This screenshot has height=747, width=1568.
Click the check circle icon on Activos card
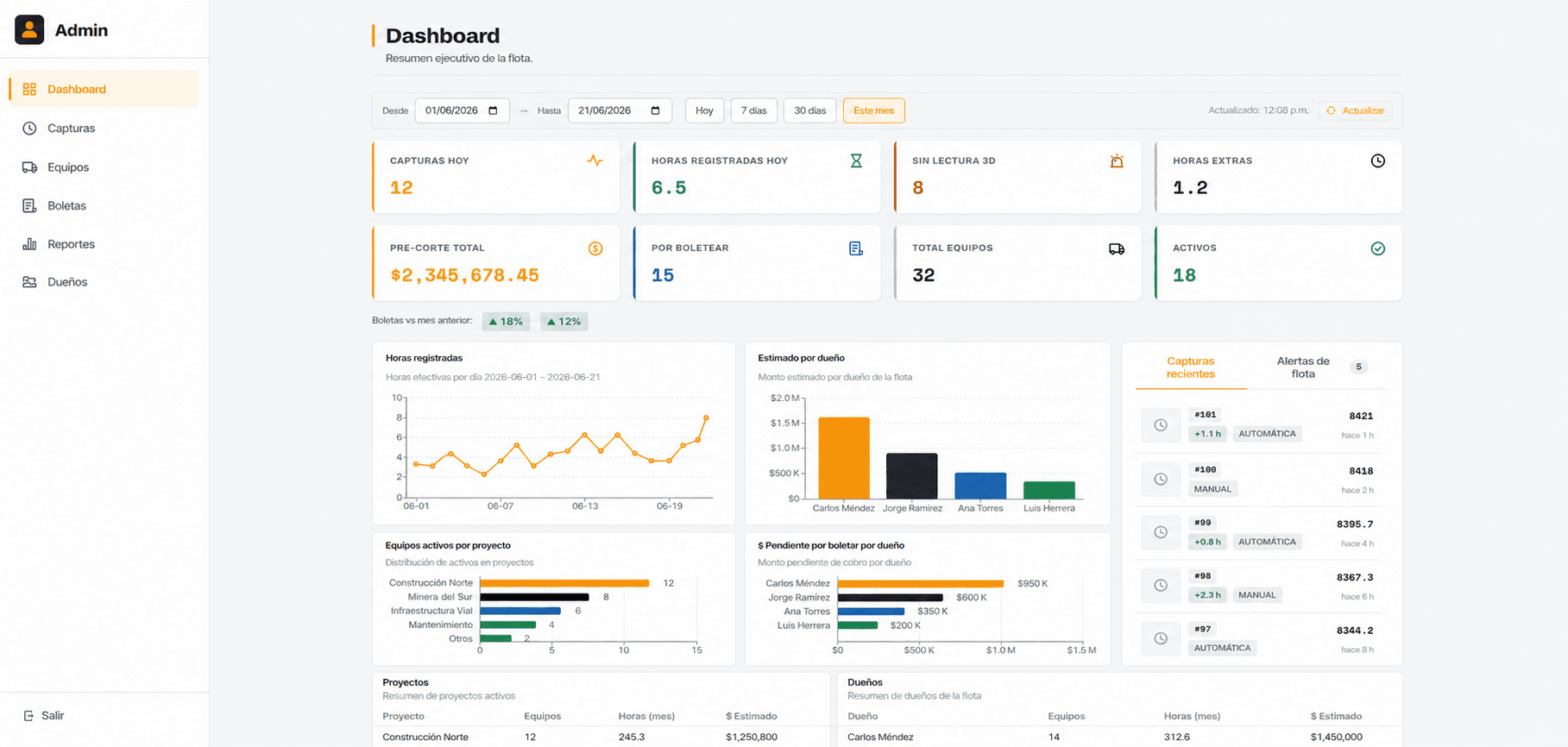coord(1378,248)
